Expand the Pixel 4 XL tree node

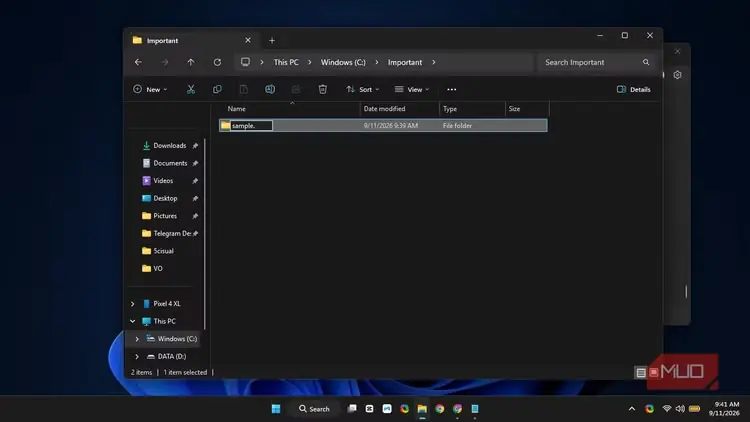[x=132, y=304]
